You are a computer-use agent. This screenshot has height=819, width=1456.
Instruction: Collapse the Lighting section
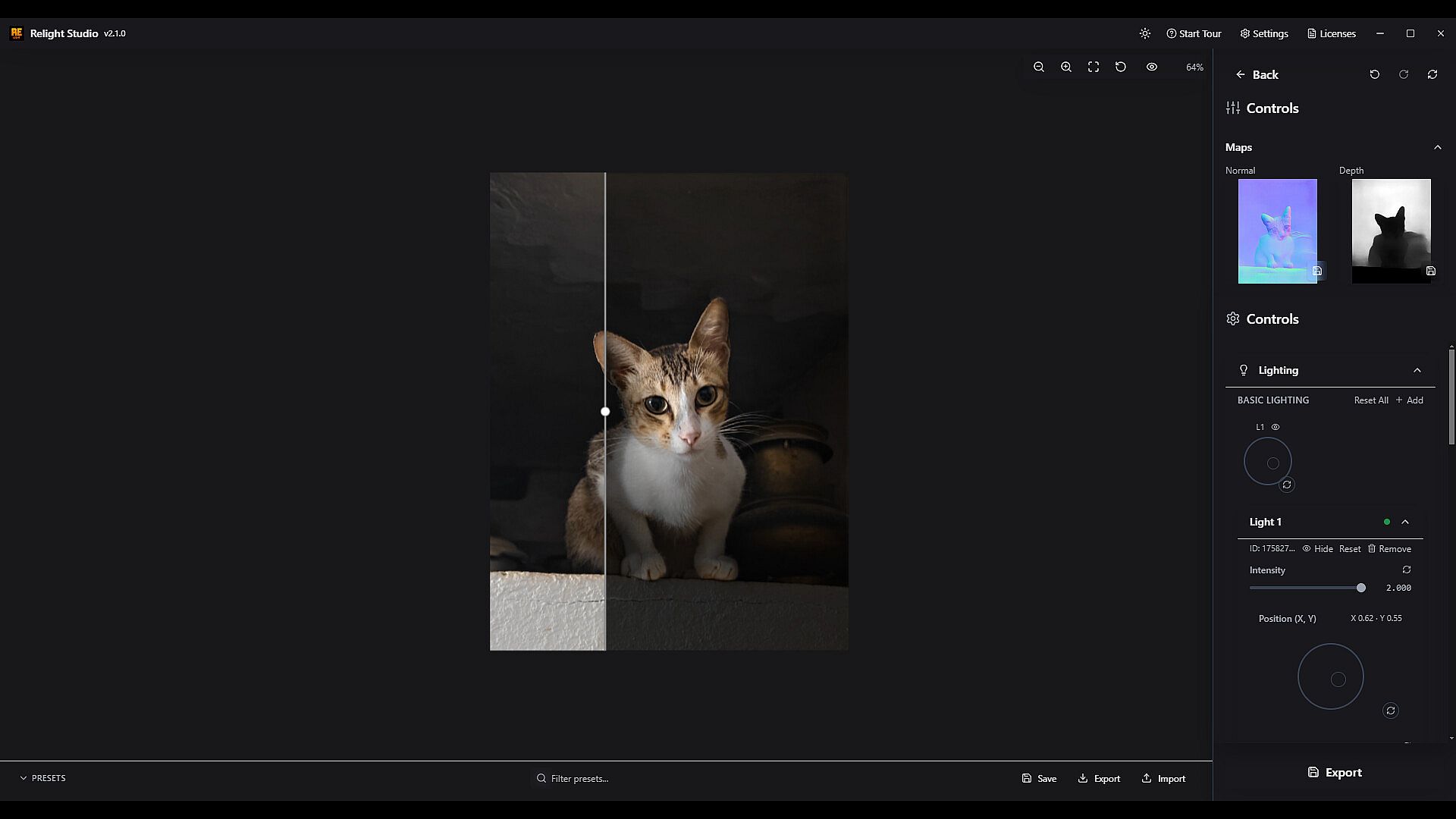coord(1417,370)
